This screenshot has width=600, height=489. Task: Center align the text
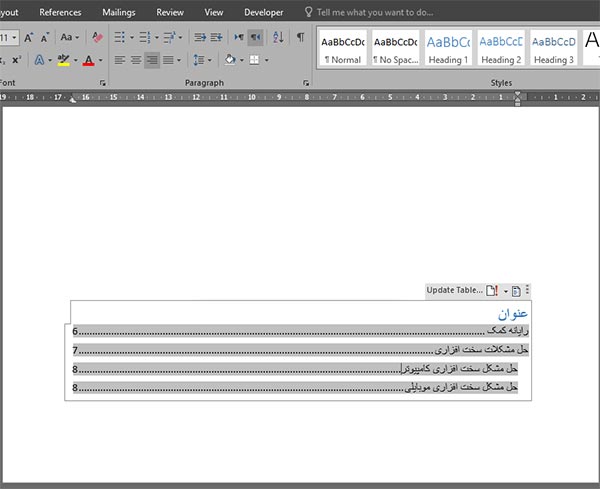(x=136, y=60)
